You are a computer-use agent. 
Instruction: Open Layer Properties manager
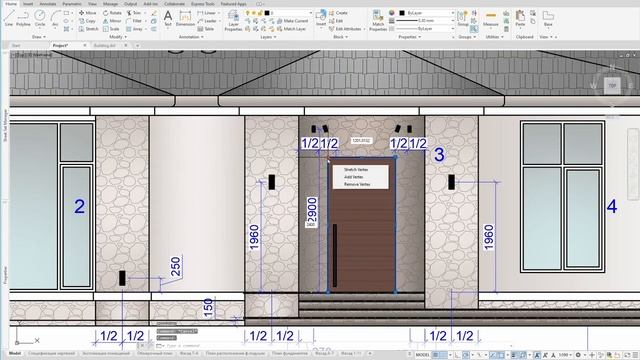[x=233, y=20]
